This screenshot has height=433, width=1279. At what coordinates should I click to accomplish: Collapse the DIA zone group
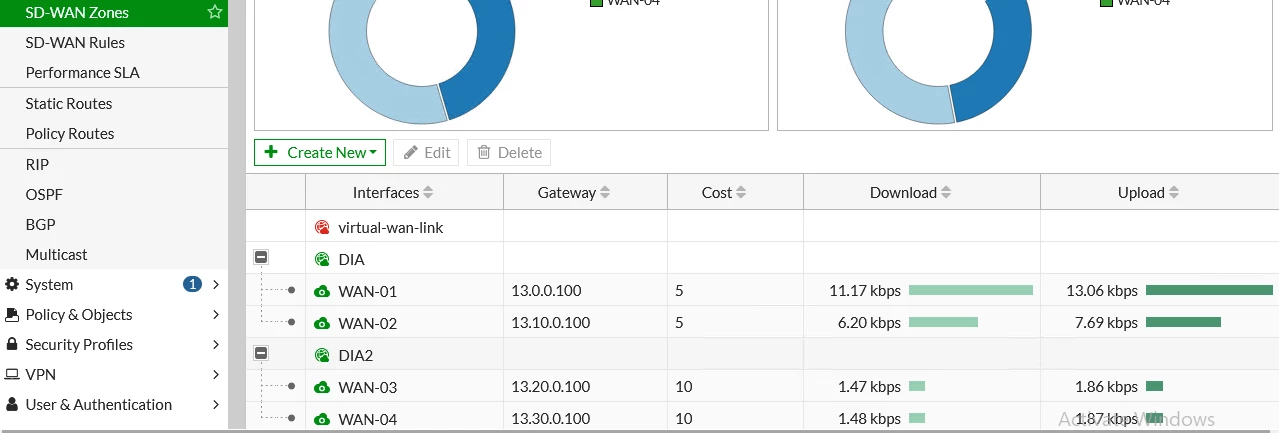point(261,258)
